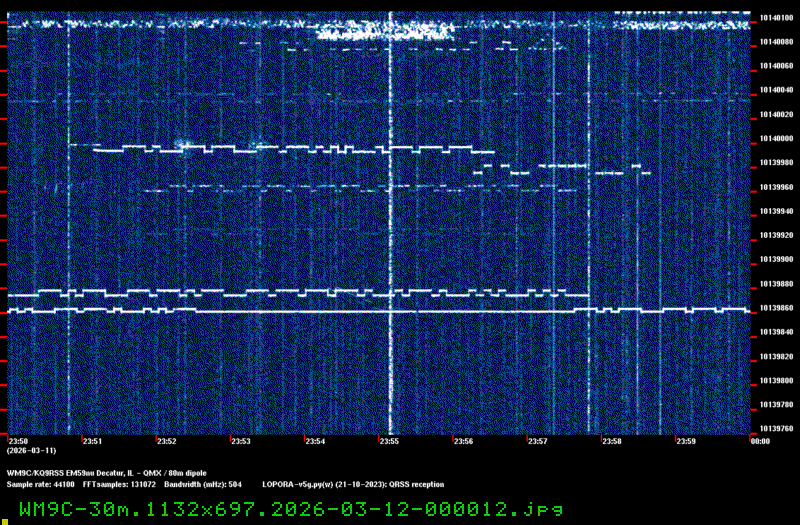Click the 23:57 time axis label
This screenshot has height=525, width=800.
click(x=537, y=441)
